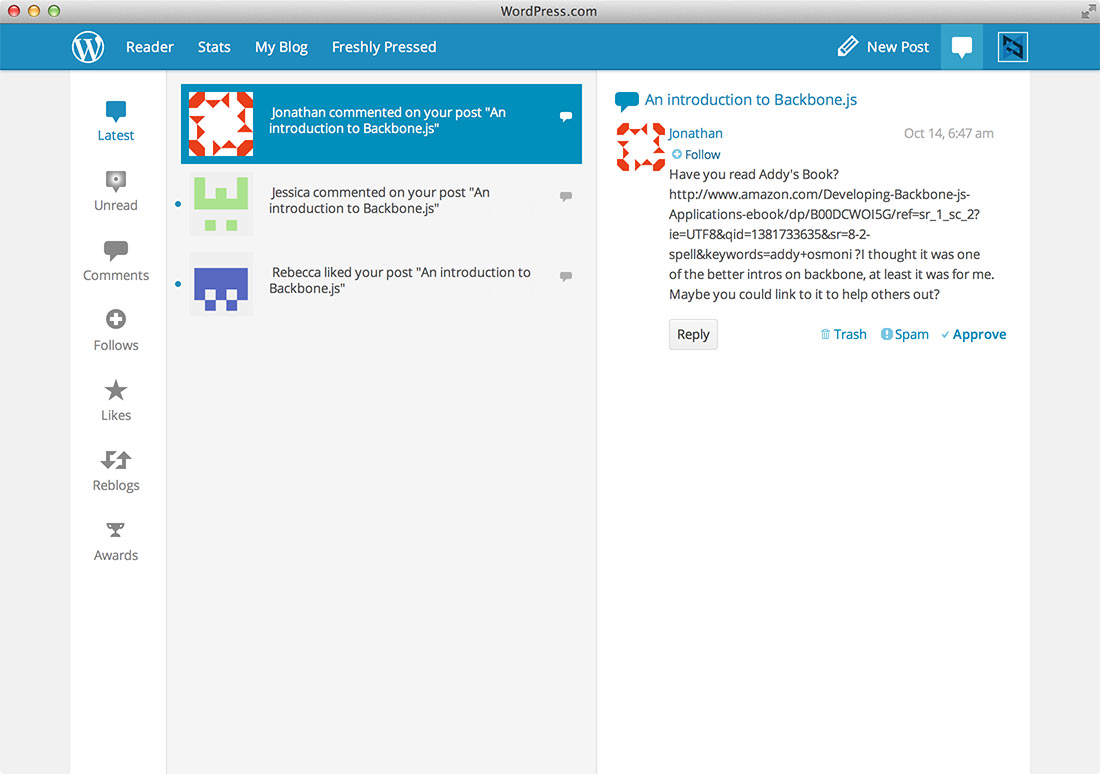Open the Likes notifications section
1100x774 pixels.
click(115, 400)
